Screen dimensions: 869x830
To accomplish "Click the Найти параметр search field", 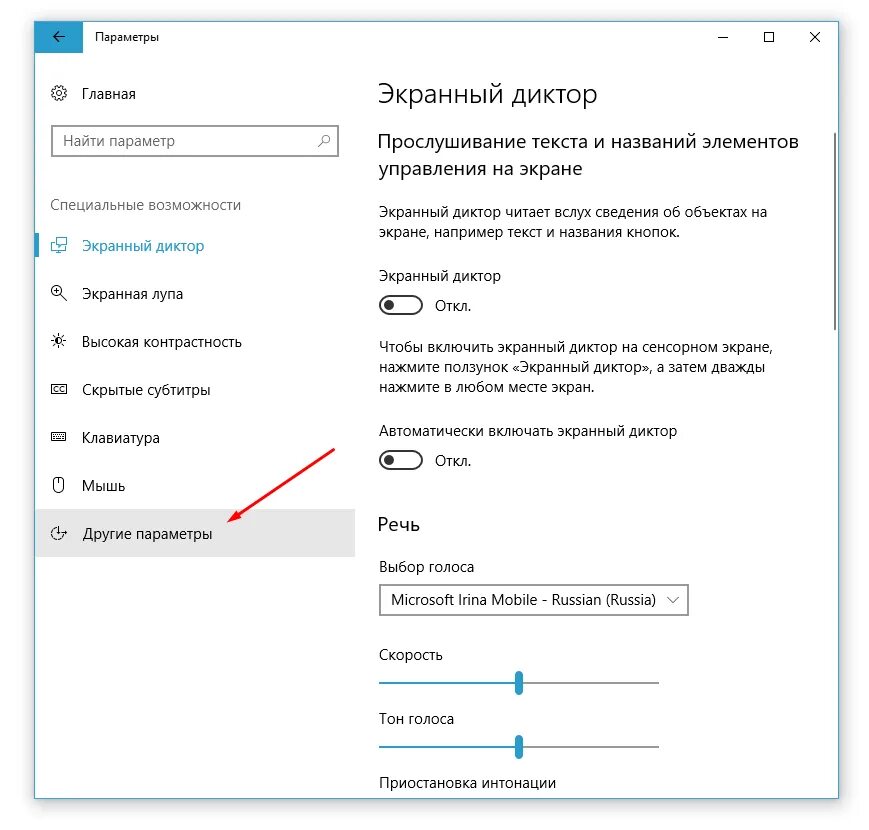I will pos(195,141).
